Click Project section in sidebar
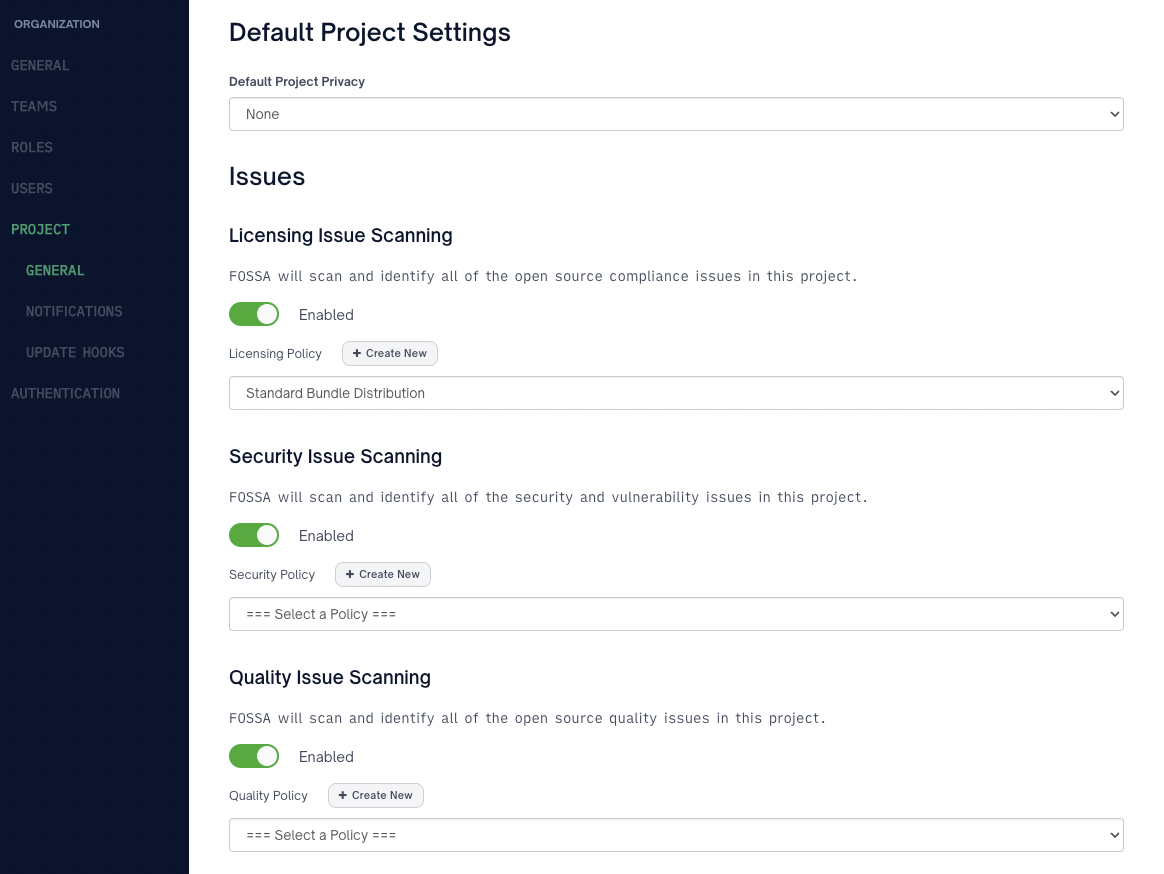 [x=40, y=229]
